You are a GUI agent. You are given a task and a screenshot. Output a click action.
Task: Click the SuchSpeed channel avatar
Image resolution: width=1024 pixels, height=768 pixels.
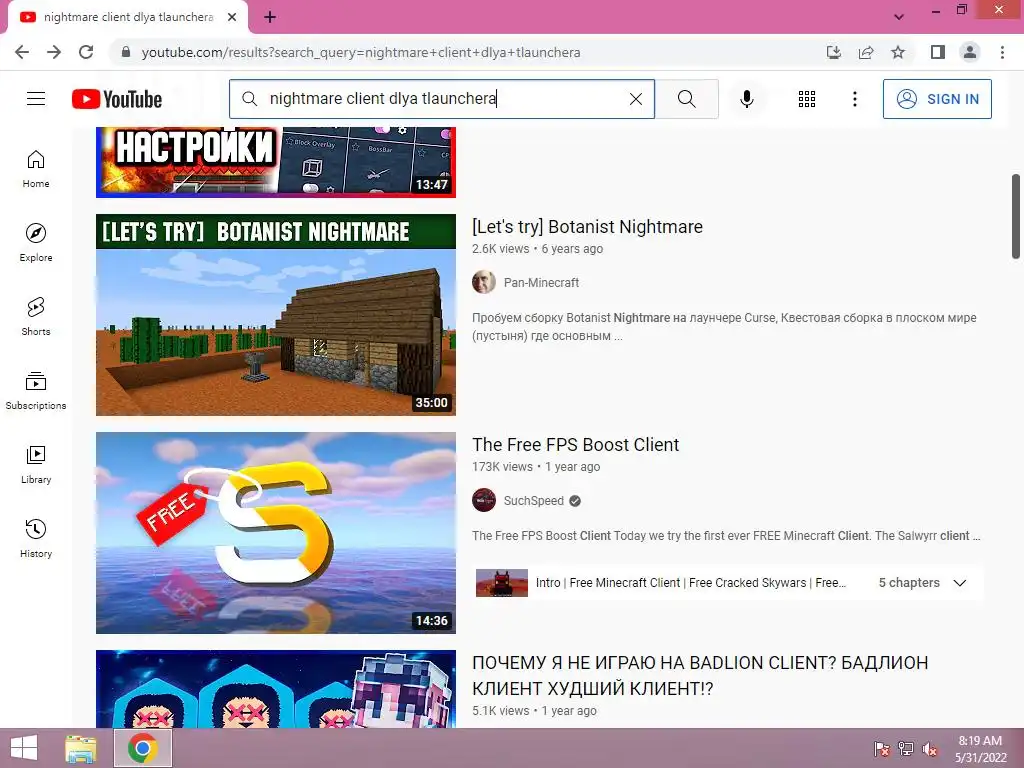(x=484, y=500)
